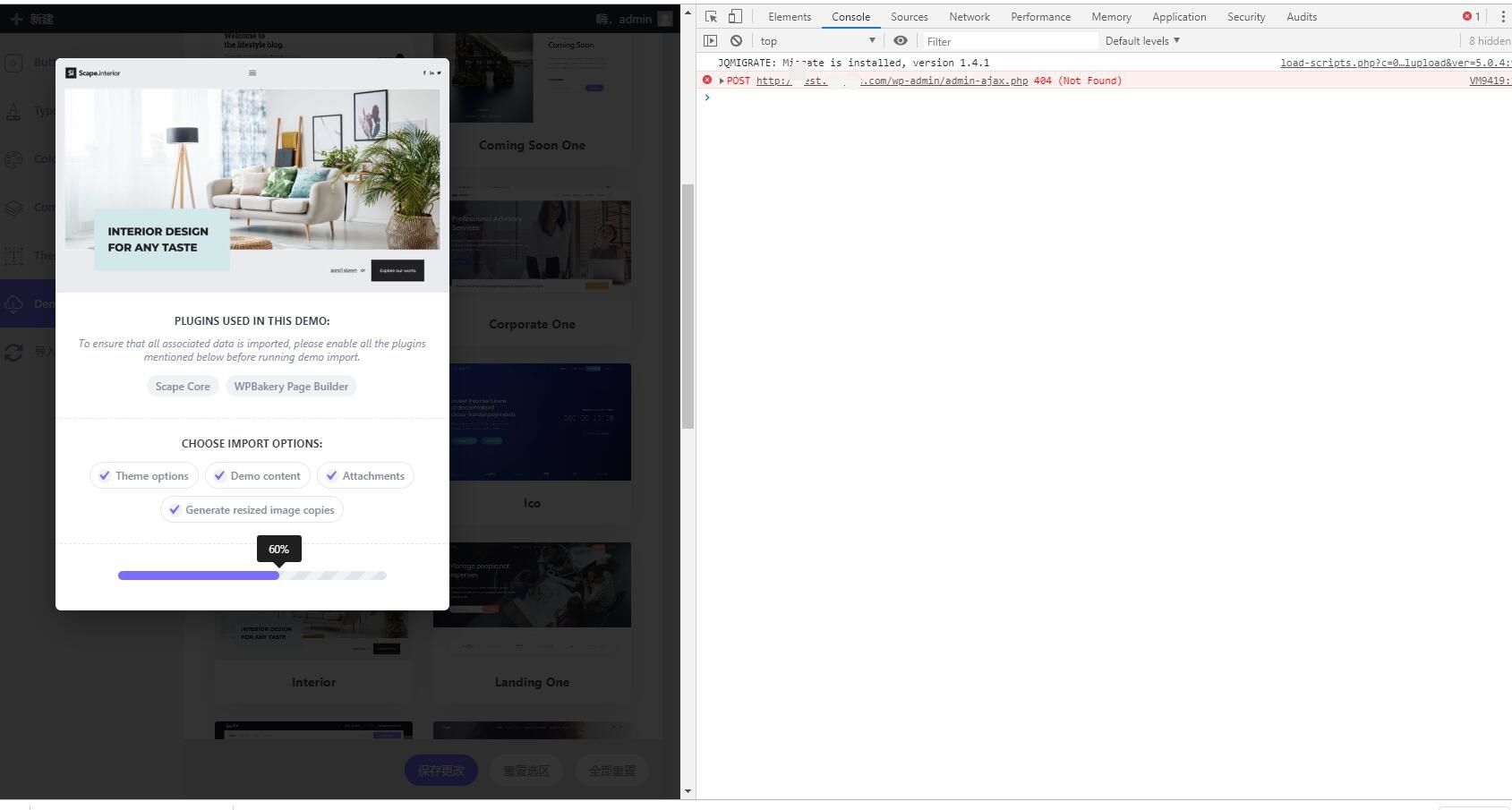This screenshot has width=1512, height=810.
Task: Click the red error count indicator
Action: [x=1471, y=17]
